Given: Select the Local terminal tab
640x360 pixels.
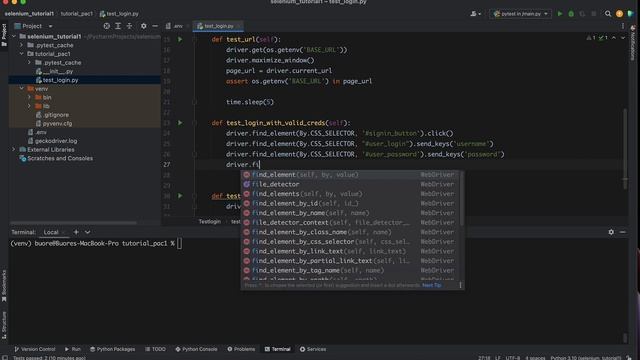Looking at the screenshot, I should [x=51, y=232].
